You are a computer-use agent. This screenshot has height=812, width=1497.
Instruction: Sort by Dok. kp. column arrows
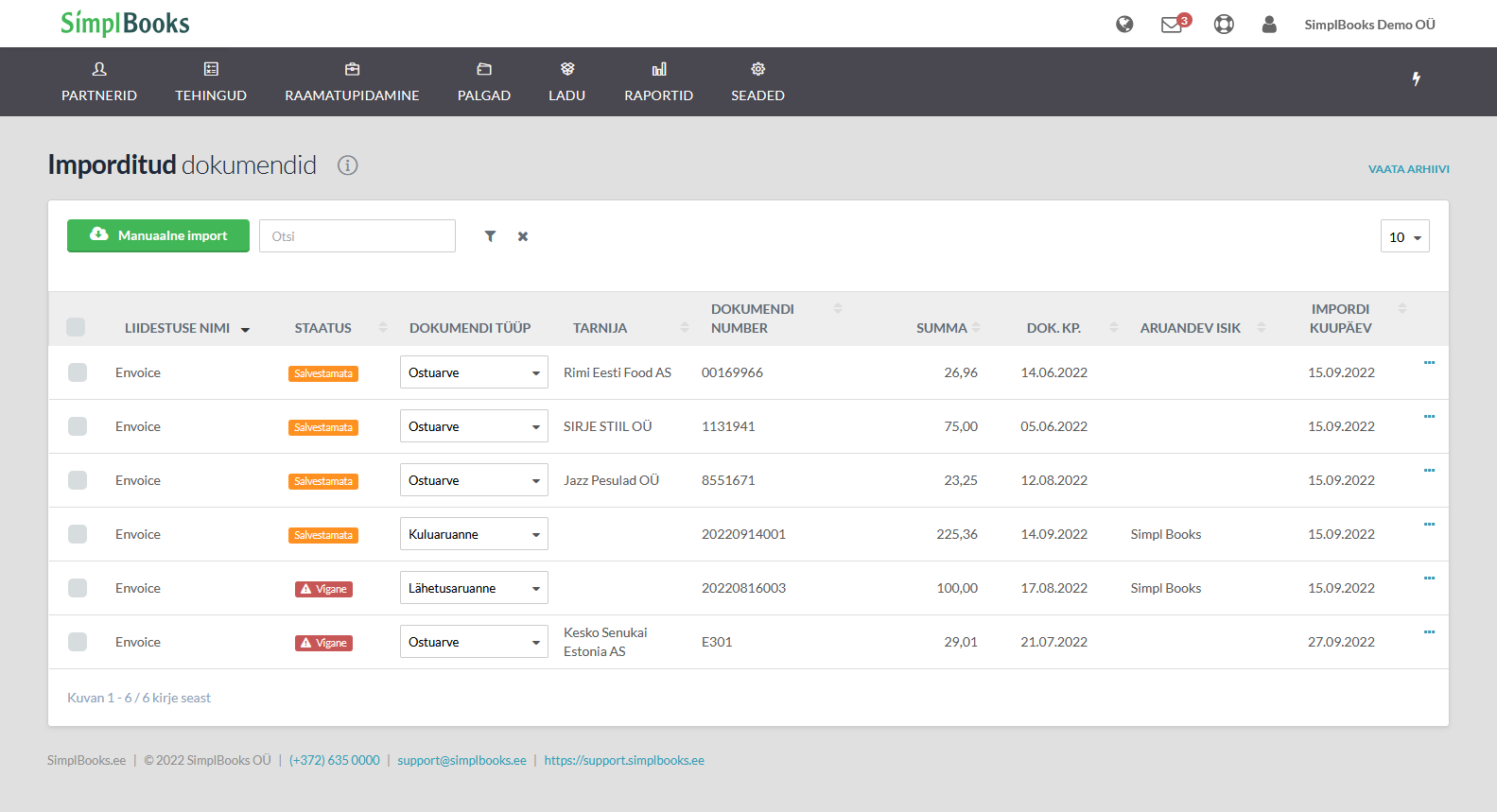coord(1114,327)
